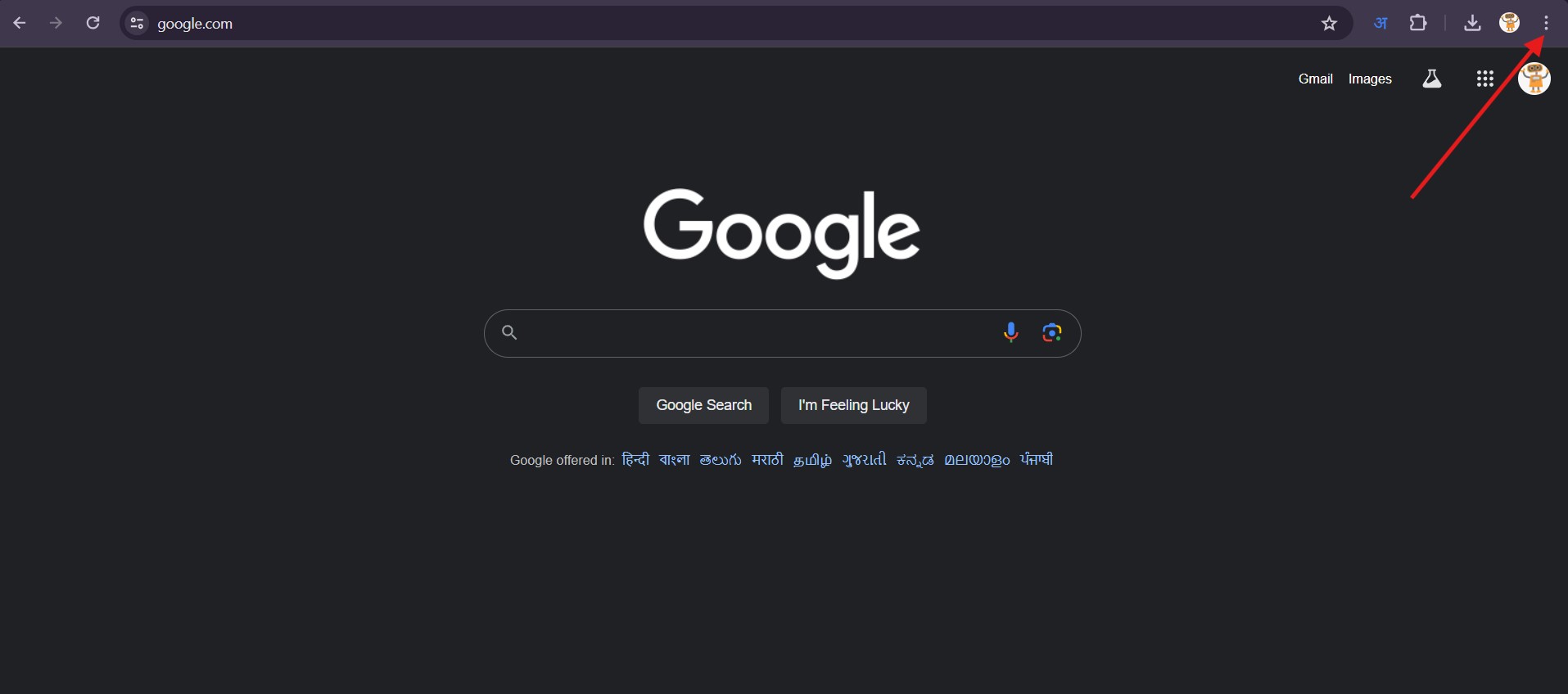The height and width of the screenshot is (694, 1568).
Task: Open Chrome three-dot menu
Action: coord(1547,23)
